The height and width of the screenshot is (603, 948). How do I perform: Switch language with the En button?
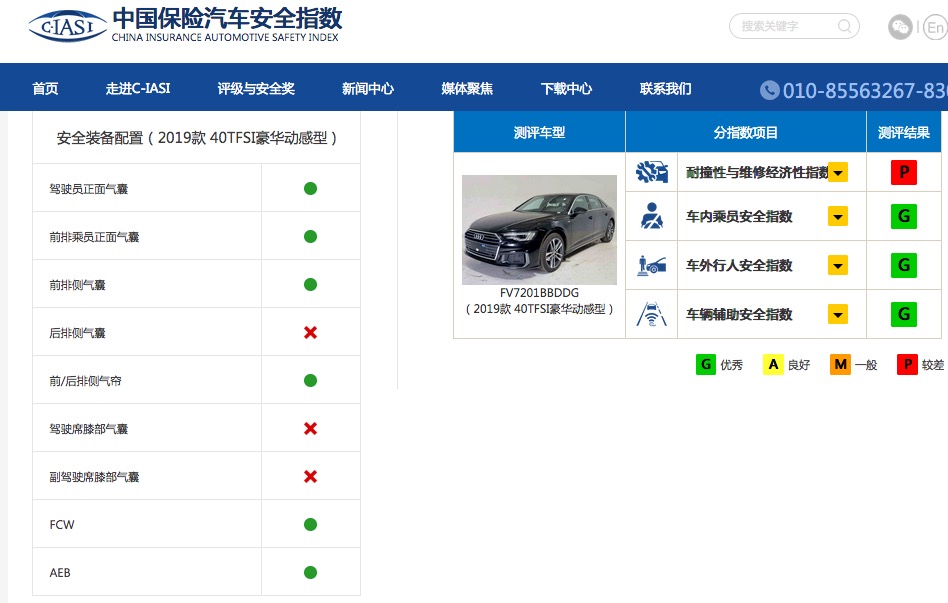pos(936,27)
